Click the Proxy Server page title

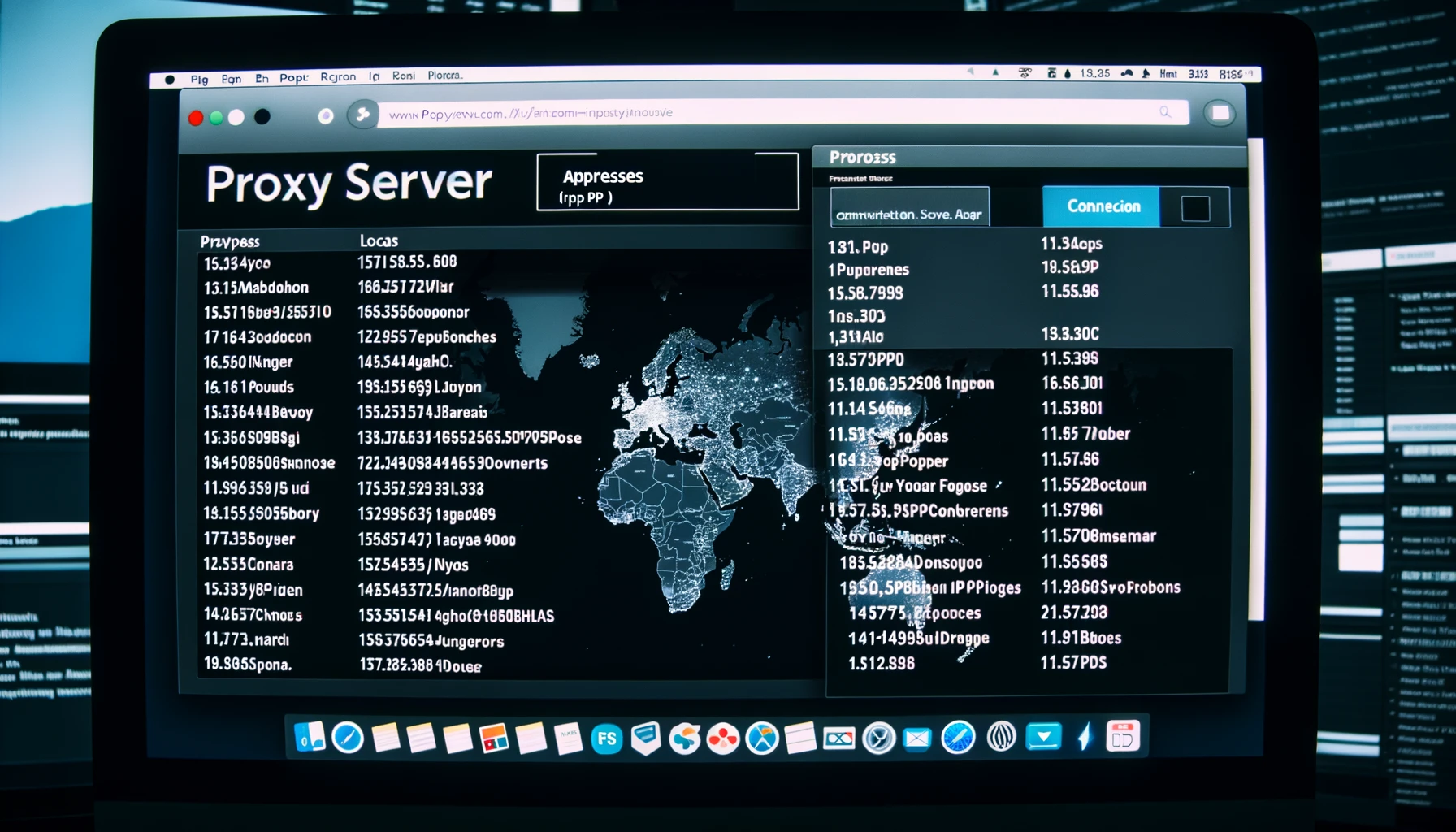click(349, 183)
